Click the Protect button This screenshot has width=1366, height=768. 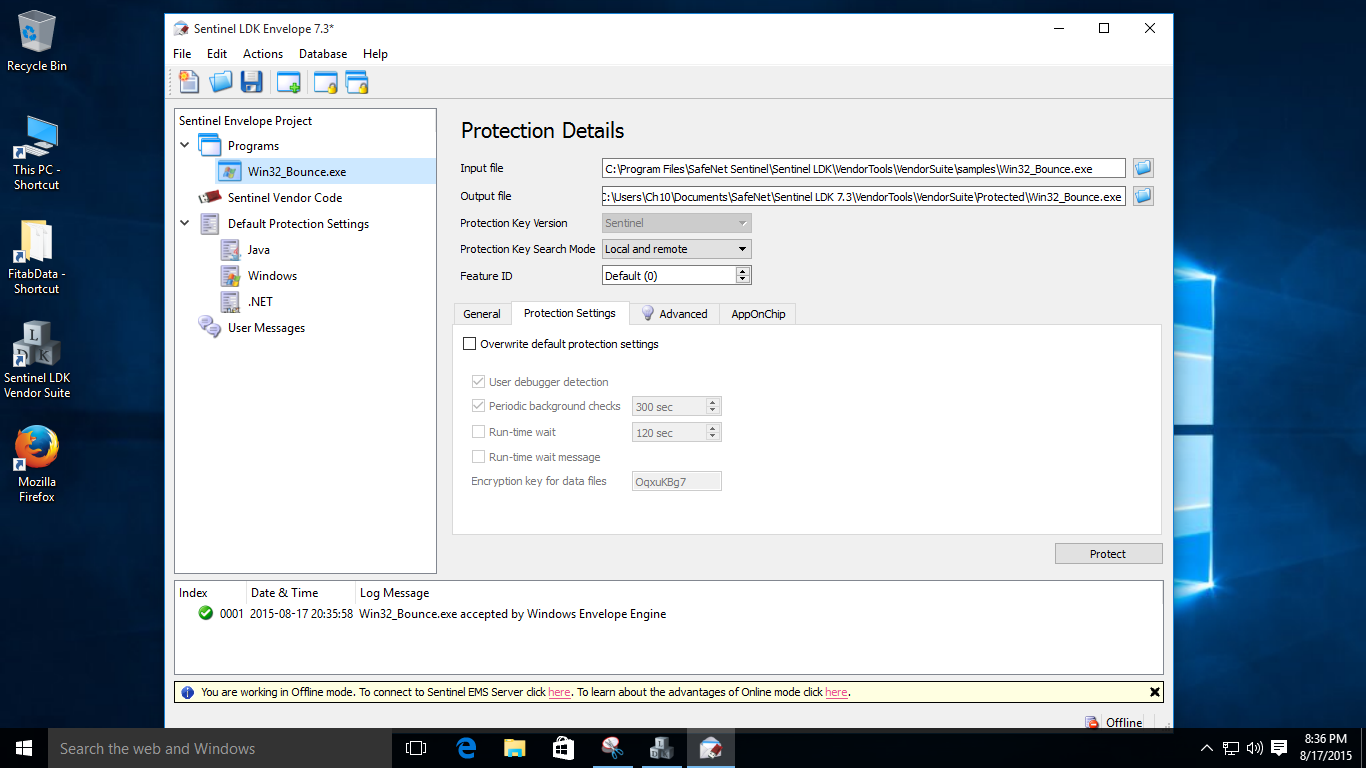tap(1108, 554)
